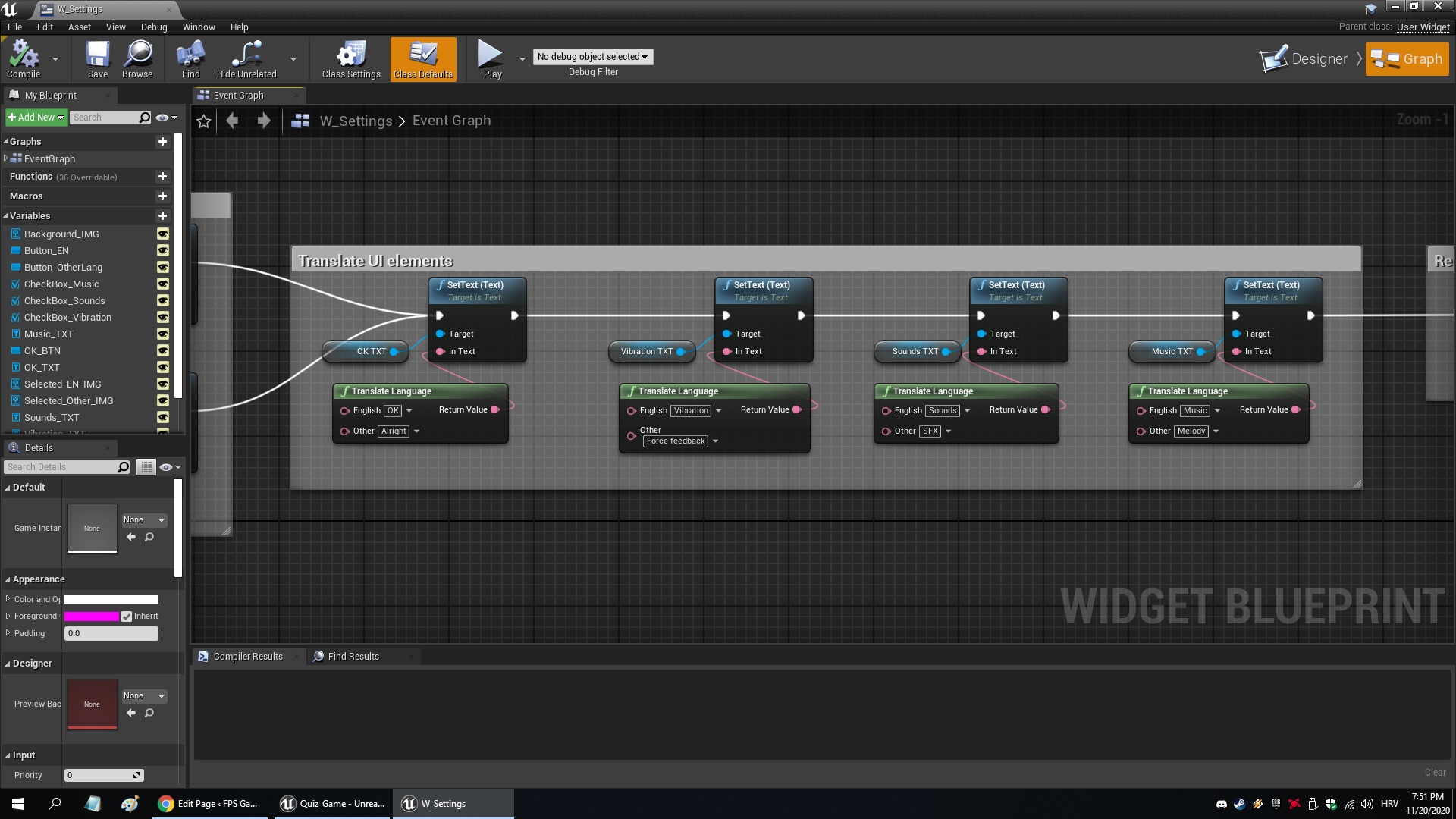The width and height of the screenshot is (1456, 819).
Task: Toggle eye icon beside OK_BTN variable
Action: click(x=162, y=351)
